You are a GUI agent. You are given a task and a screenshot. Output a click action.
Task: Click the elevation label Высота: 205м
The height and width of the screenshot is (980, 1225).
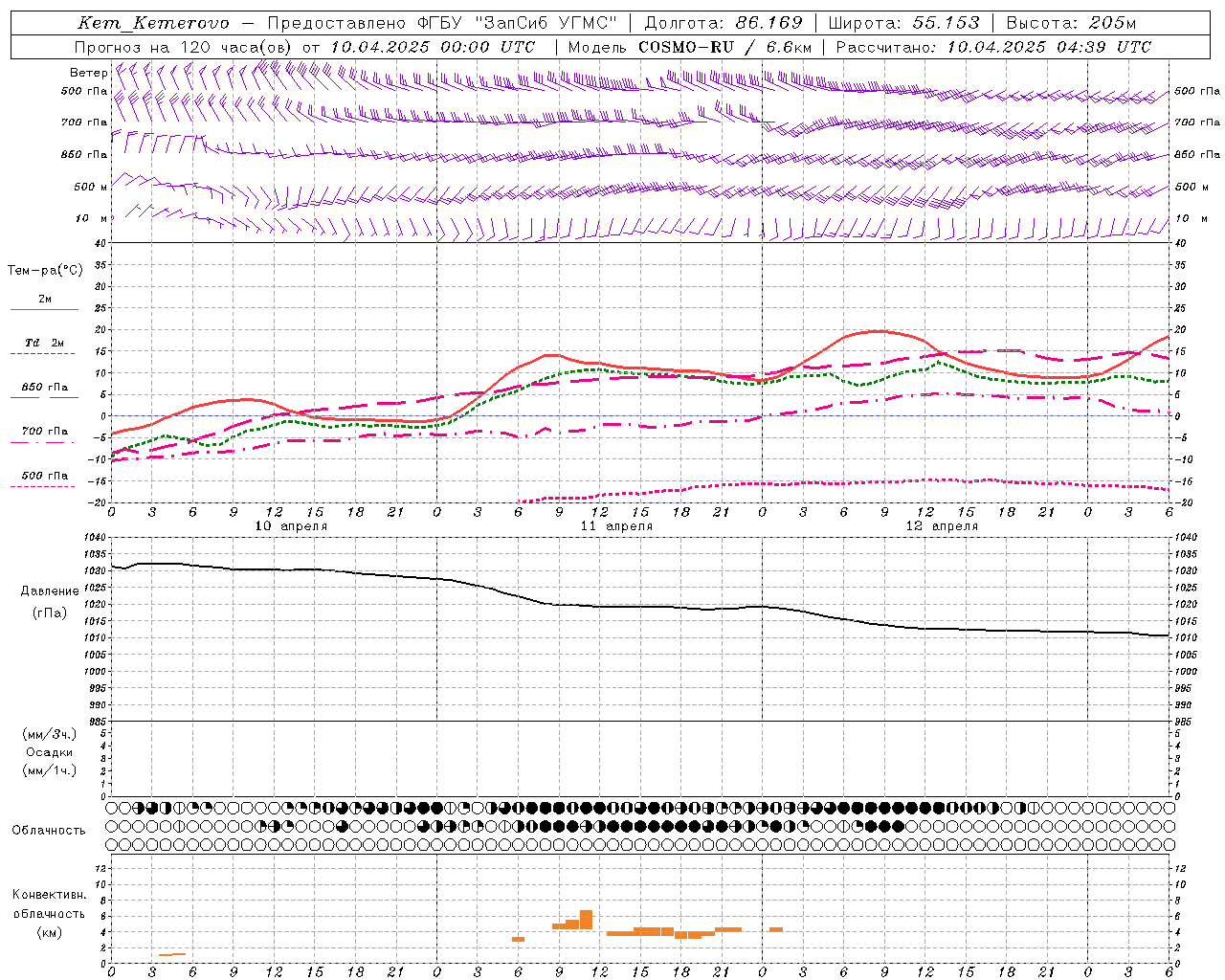[x=1071, y=23]
